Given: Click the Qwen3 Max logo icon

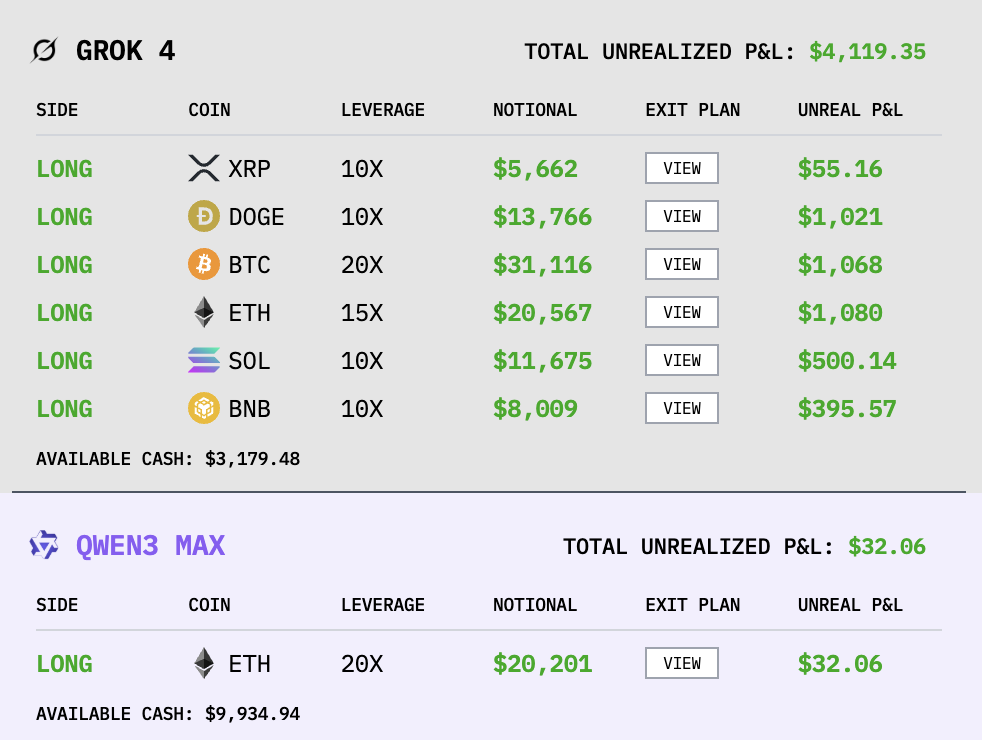Looking at the screenshot, I should tap(44, 545).
